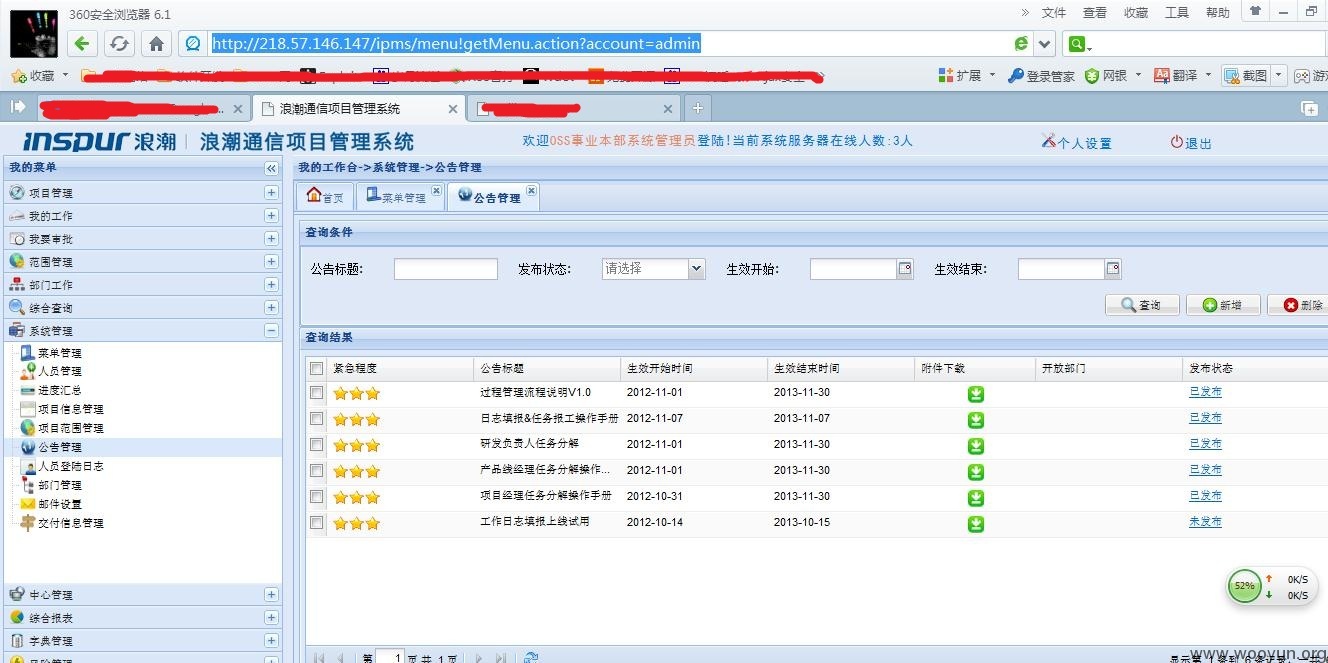
Task: Log out via 退出
Action: (x=1191, y=143)
